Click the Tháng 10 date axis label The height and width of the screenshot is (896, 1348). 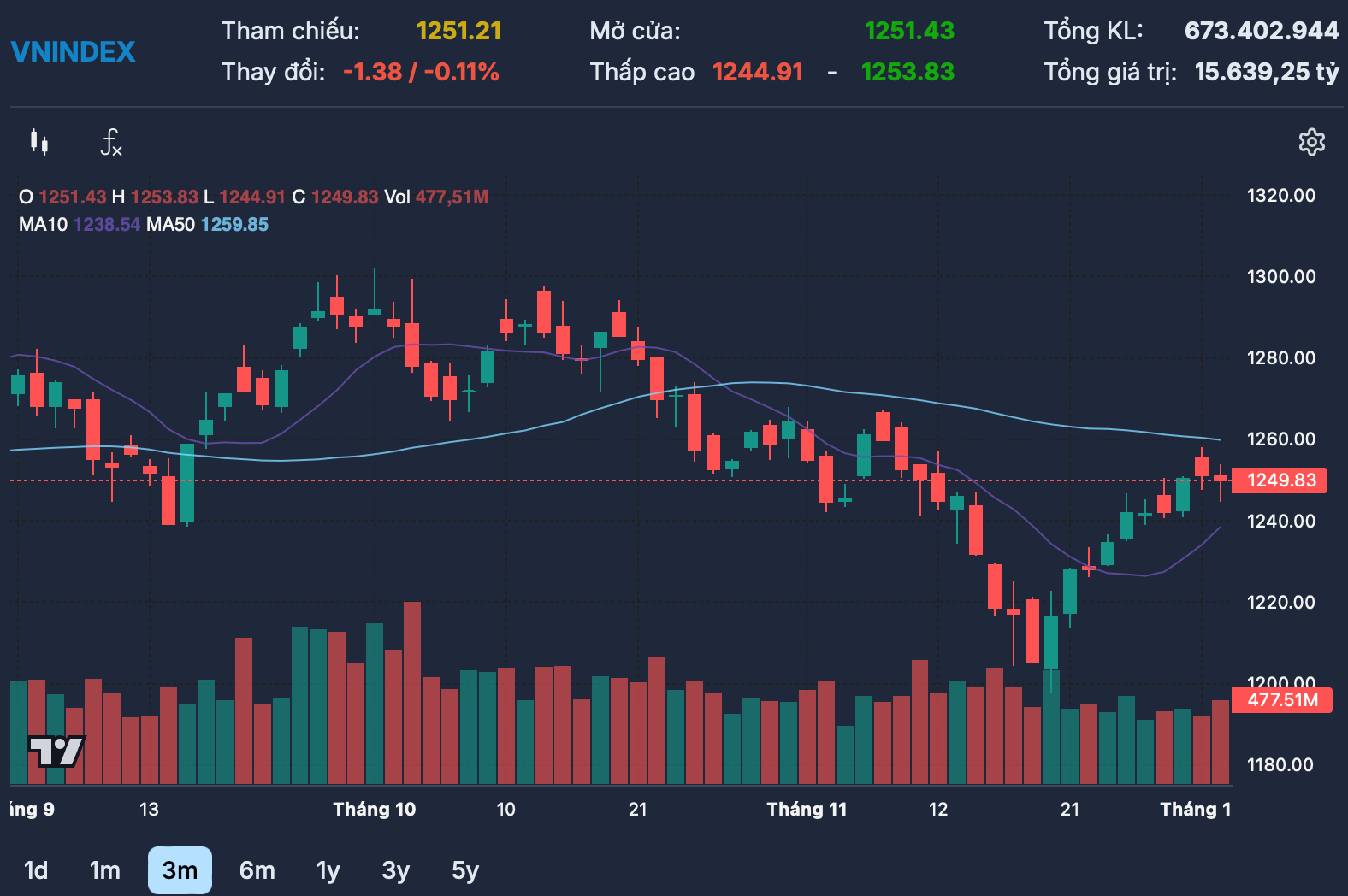point(375,810)
